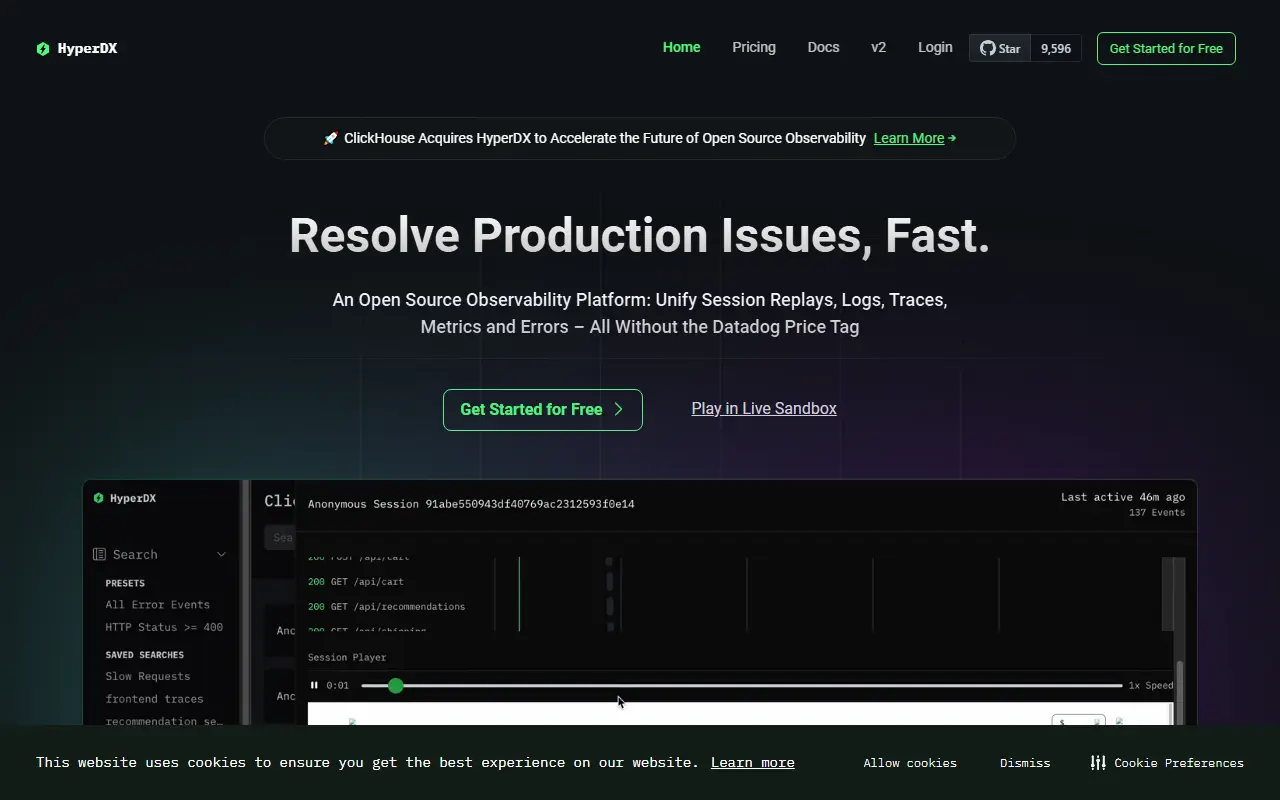
Task: Click the sliders icon beside Cookie Preferences
Action: (x=1098, y=763)
